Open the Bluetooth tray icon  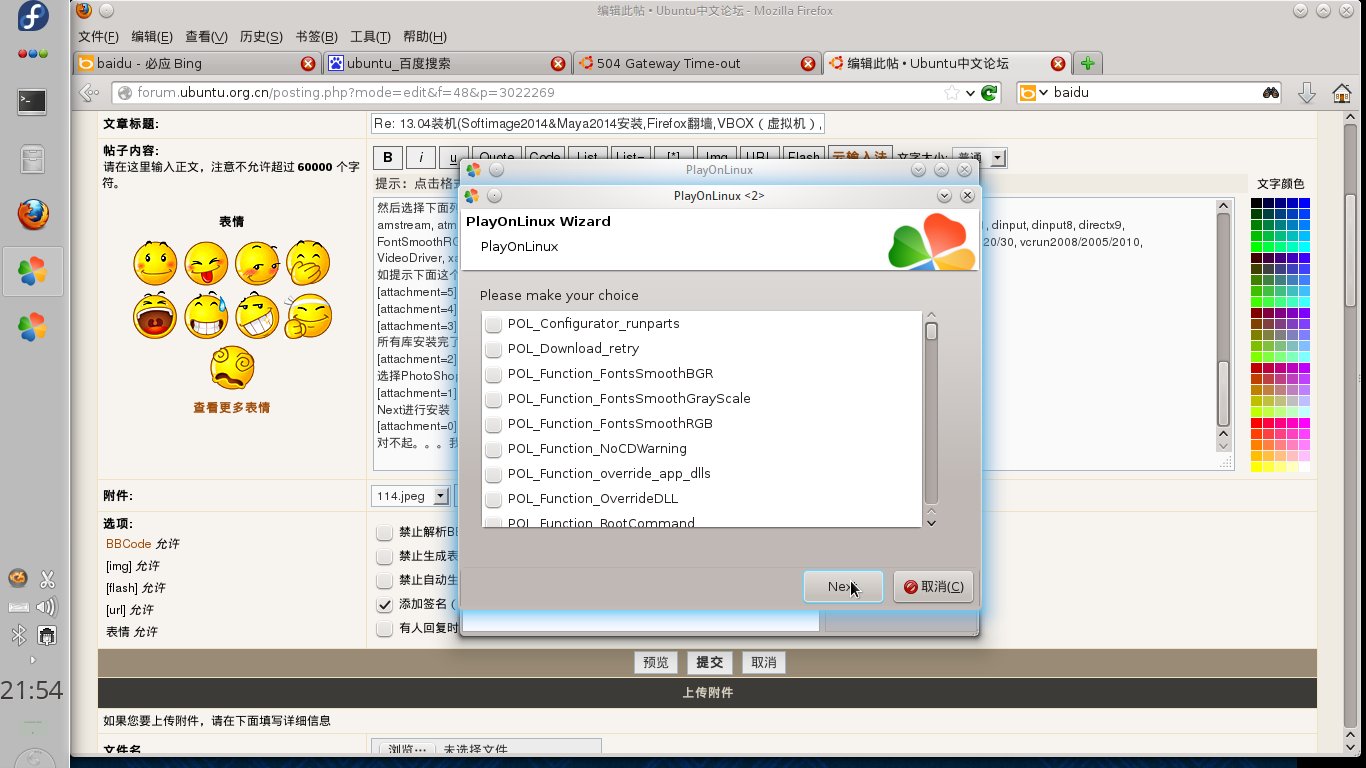19,635
